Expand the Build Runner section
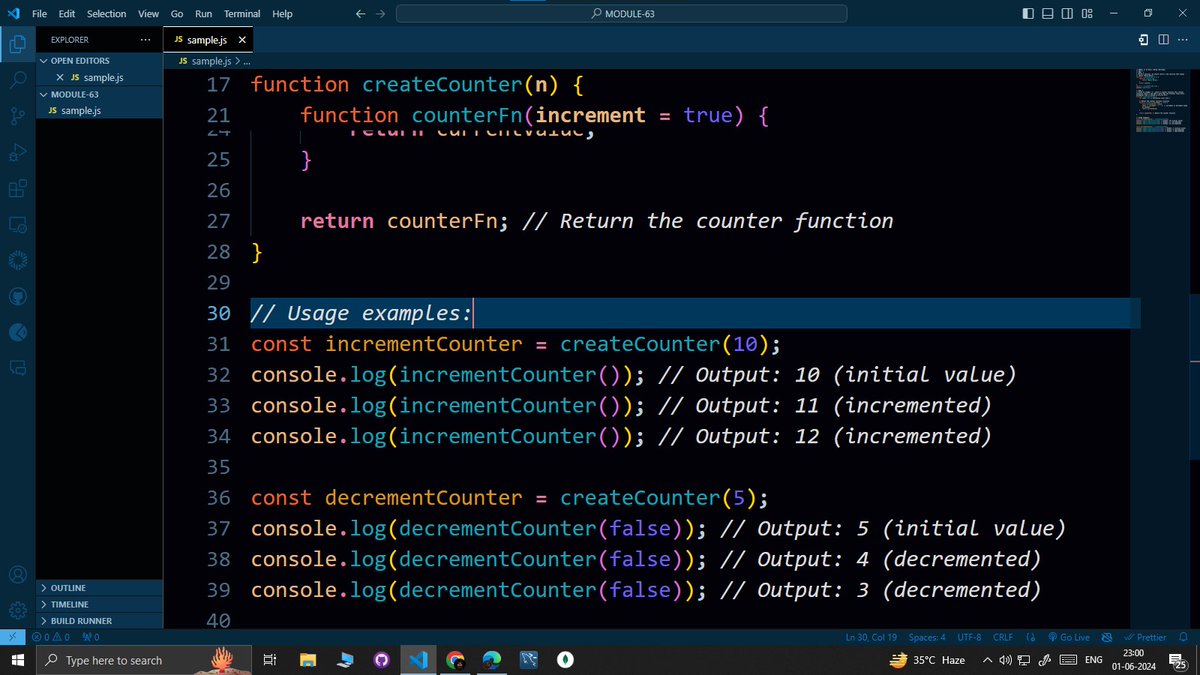The image size is (1200, 675). 100,621
